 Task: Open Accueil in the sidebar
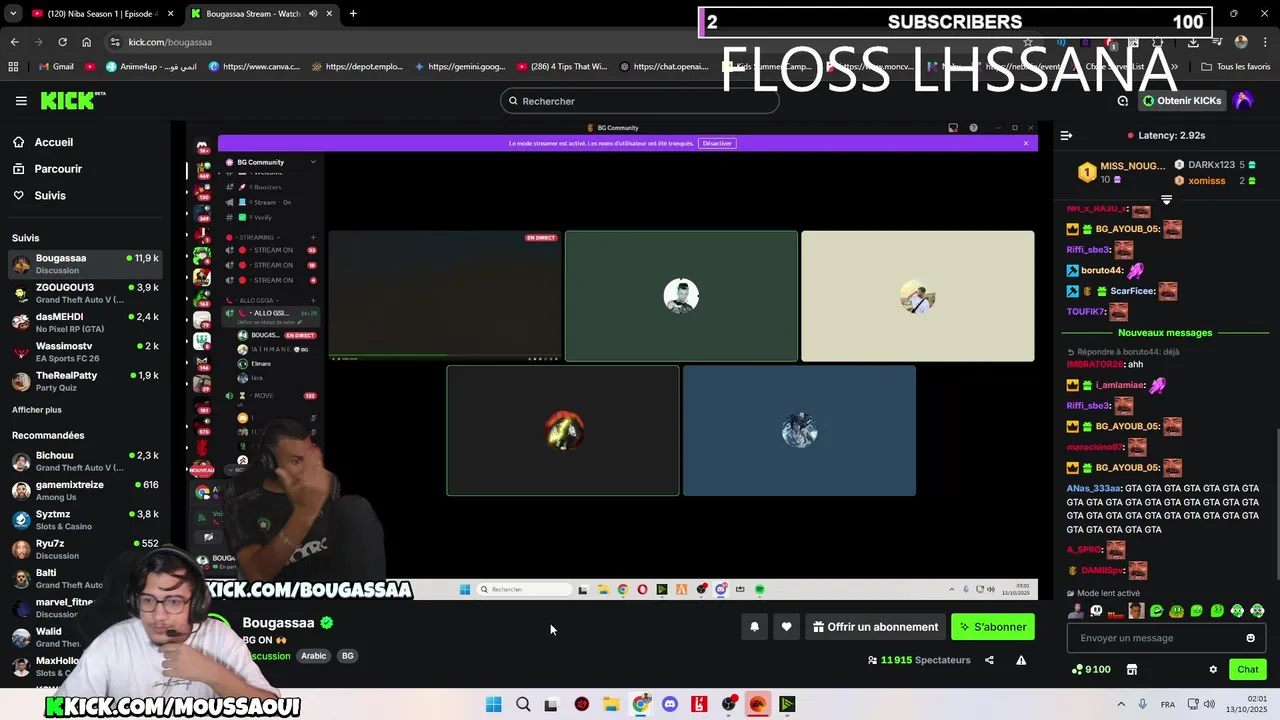54,142
